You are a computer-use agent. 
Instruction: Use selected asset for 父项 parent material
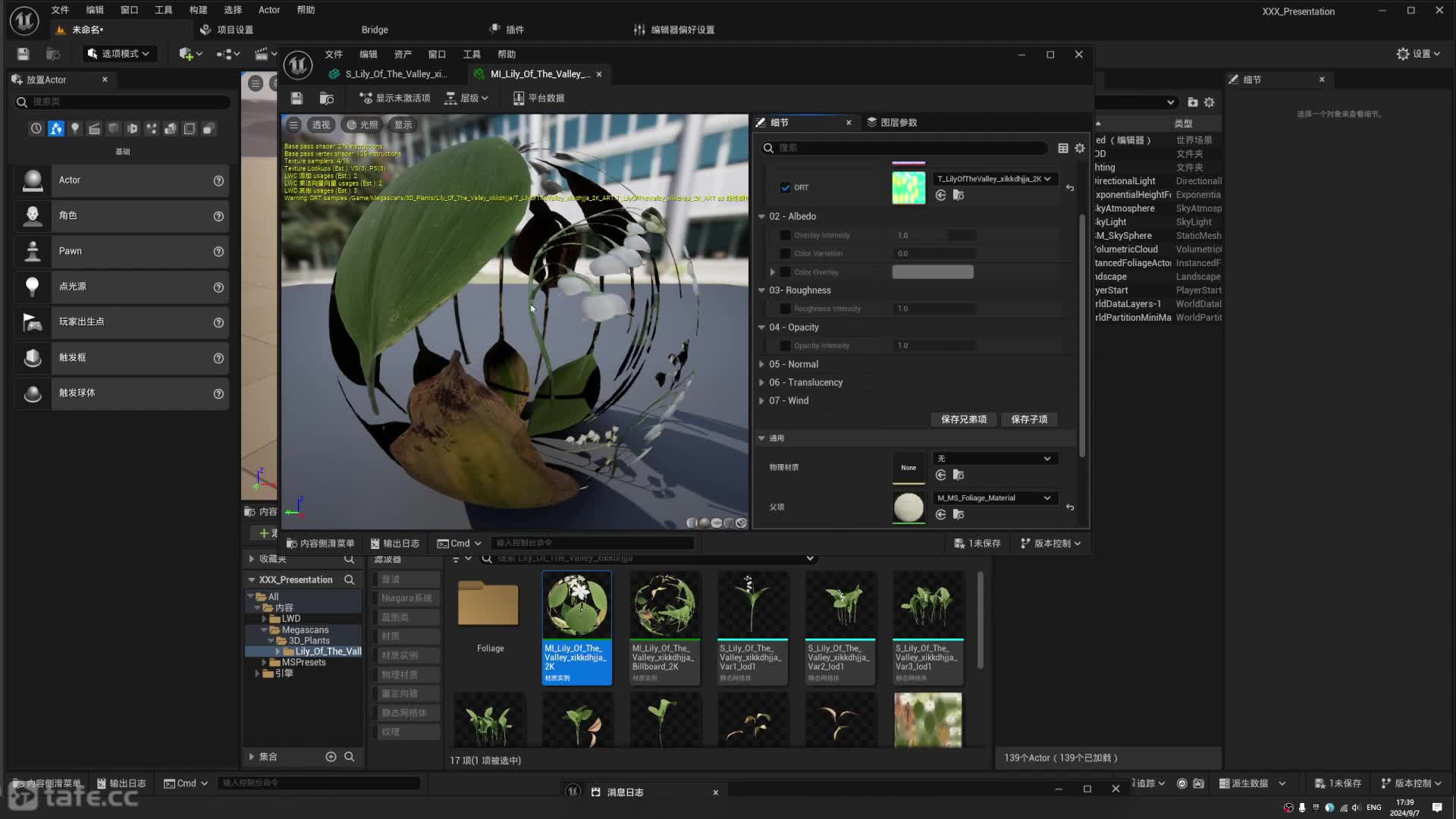tap(940, 515)
